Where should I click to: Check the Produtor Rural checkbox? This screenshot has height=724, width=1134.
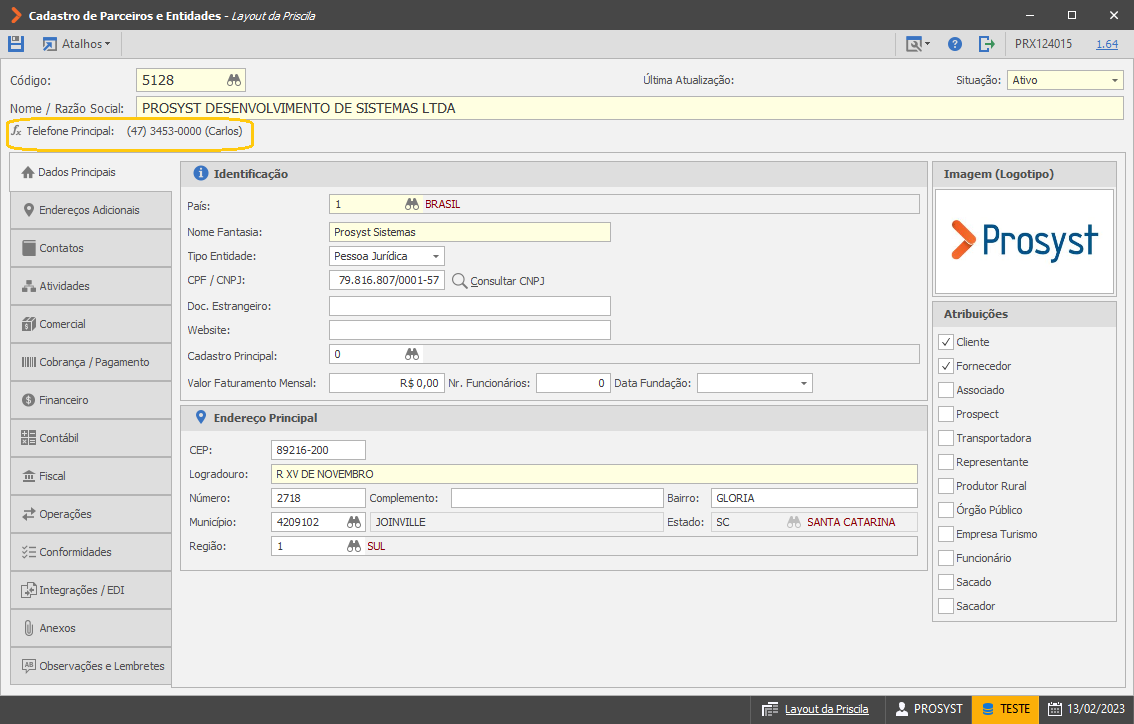[x=945, y=486]
